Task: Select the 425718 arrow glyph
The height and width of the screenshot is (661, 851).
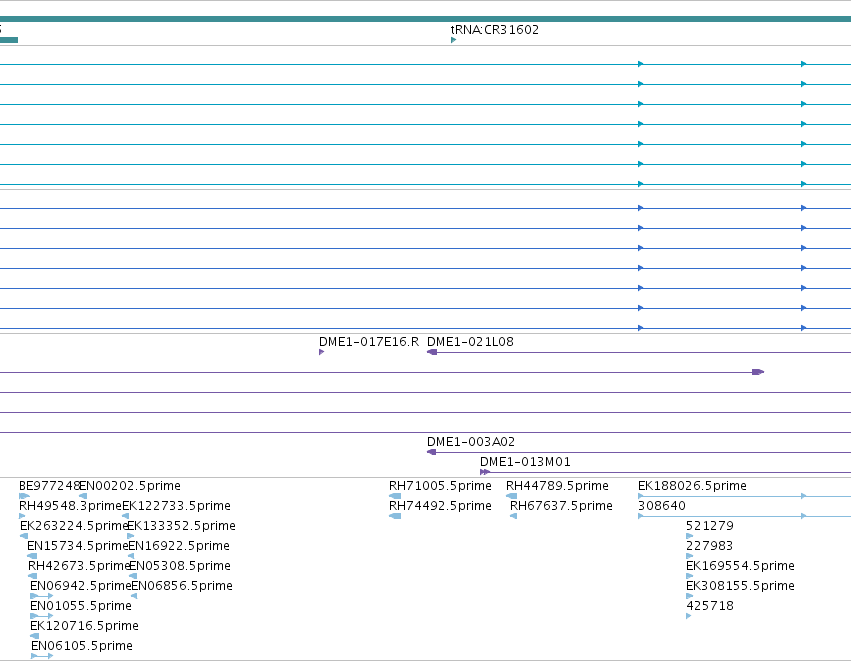Action: [x=689, y=616]
